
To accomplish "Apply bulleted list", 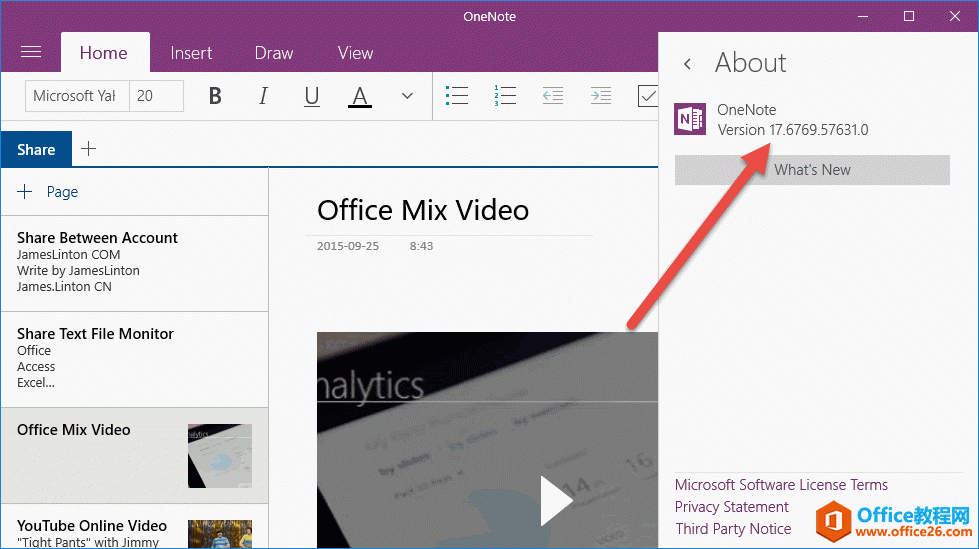I will (x=457, y=96).
